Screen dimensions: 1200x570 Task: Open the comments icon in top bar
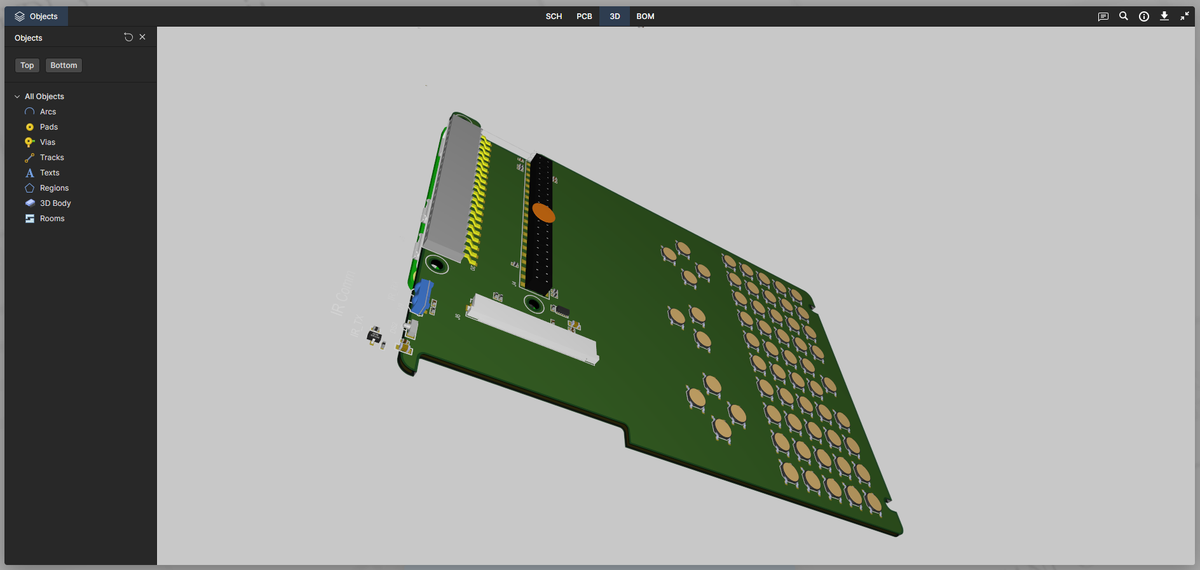[x=1103, y=16]
